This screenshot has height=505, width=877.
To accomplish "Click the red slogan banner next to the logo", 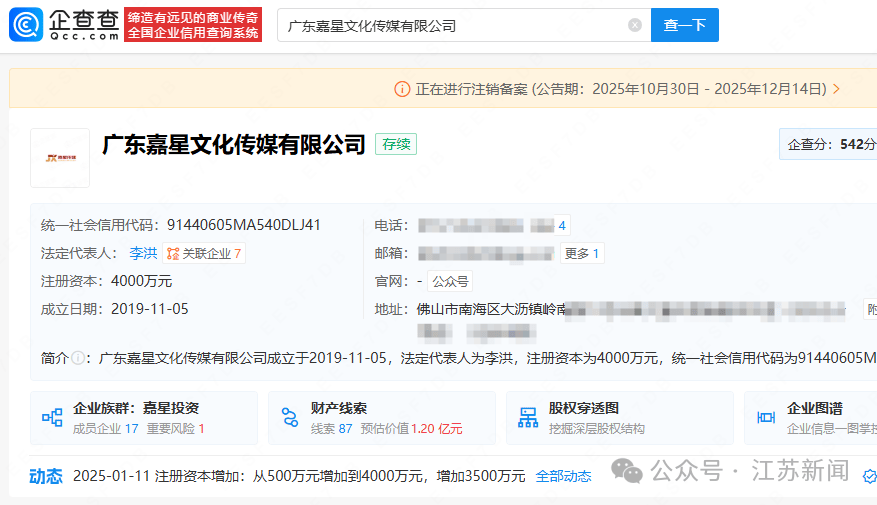I will 193,25.
